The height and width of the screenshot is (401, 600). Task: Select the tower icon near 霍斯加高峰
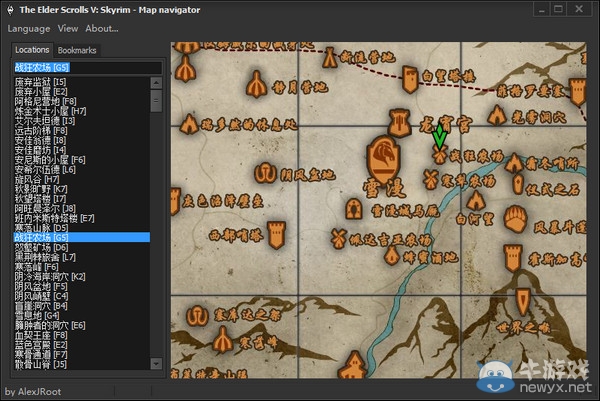point(513,258)
